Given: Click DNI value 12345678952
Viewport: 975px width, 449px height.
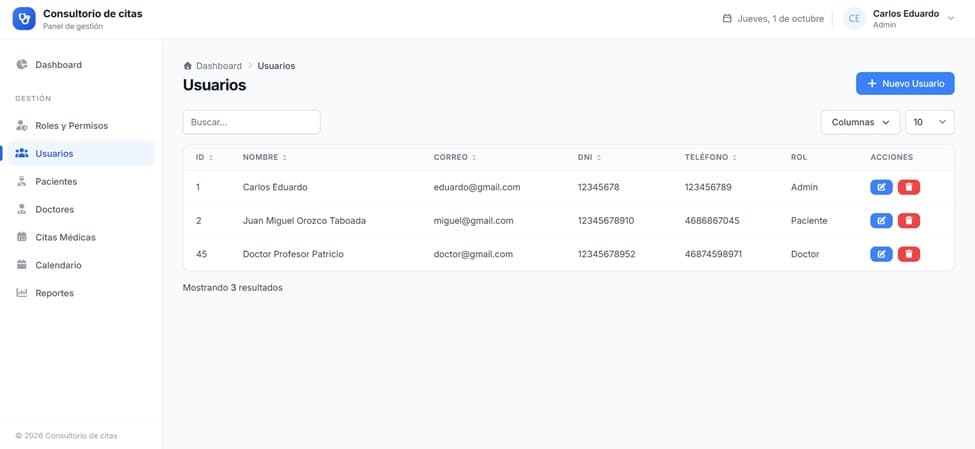Looking at the screenshot, I should [x=606, y=254].
